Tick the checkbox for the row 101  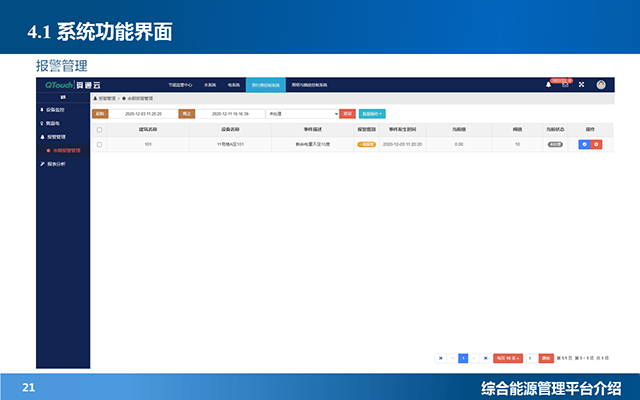point(99,144)
